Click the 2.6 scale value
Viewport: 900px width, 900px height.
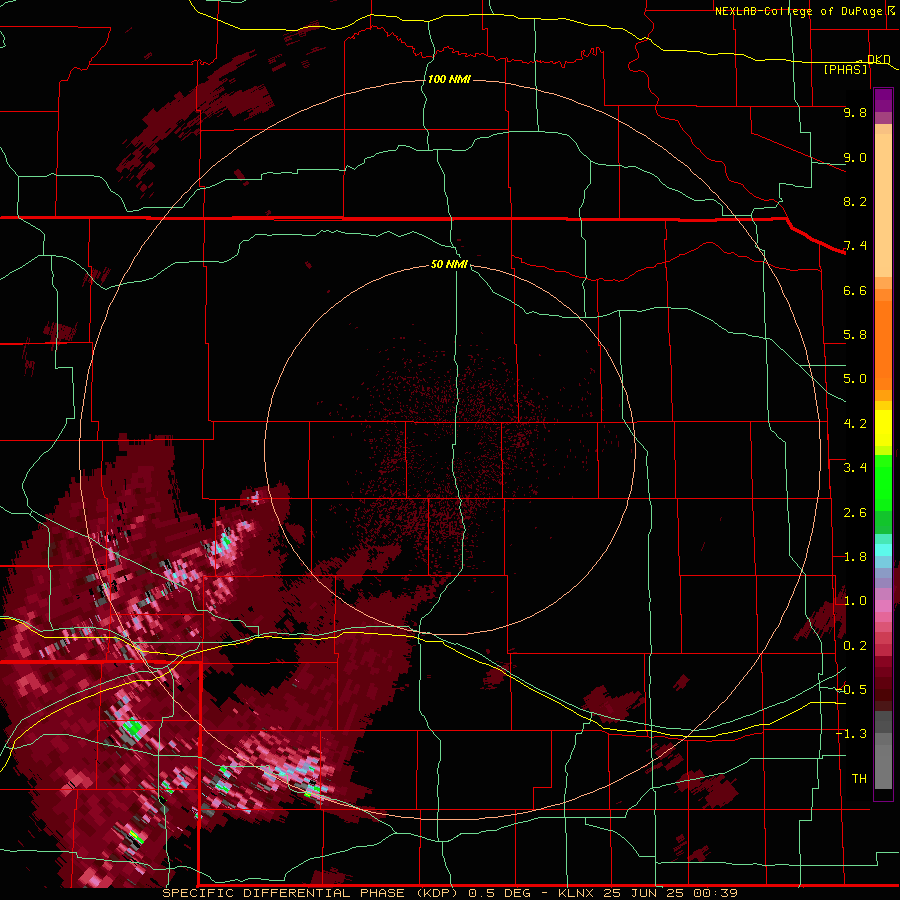coord(855,513)
